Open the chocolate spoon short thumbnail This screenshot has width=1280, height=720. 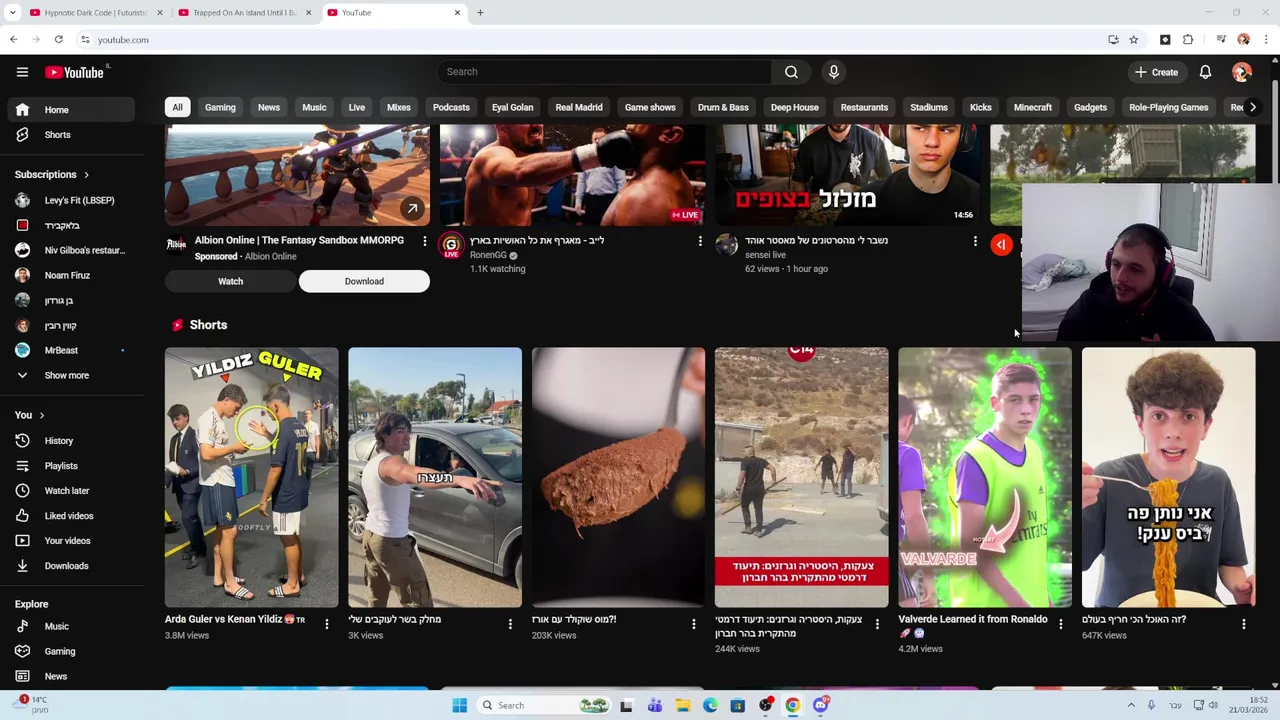click(618, 478)
